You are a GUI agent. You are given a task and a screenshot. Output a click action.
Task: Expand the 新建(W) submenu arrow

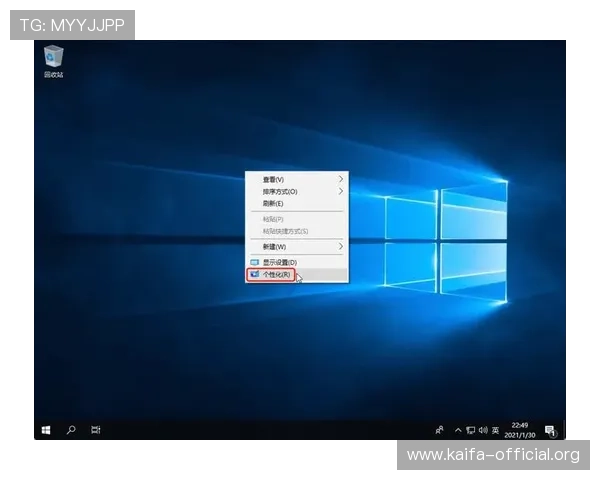[341, 247]
